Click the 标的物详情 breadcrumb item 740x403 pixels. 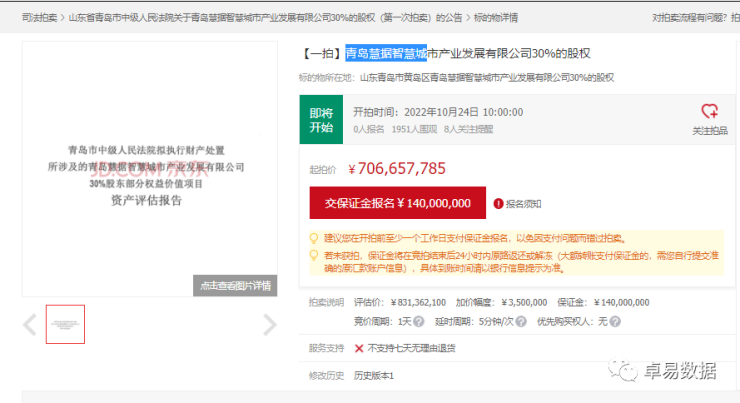tap(496, 18)
